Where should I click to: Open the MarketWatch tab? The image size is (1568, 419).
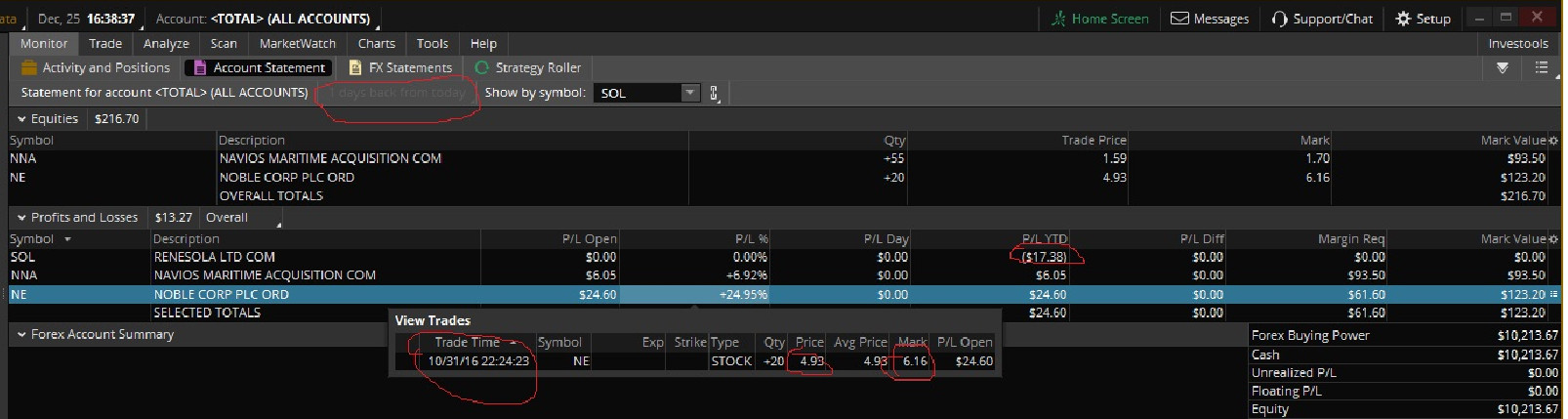pyautogui.click(x=298, y=43)
